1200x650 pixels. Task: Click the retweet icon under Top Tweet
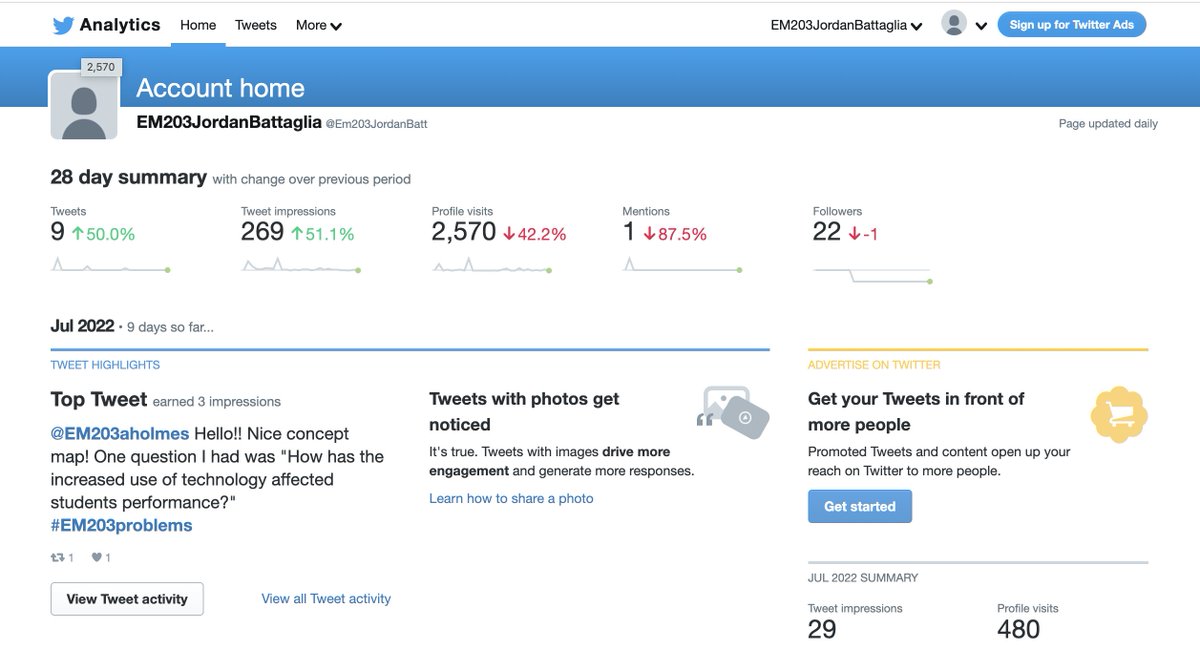pyautogui.click(x=57, y=557)
